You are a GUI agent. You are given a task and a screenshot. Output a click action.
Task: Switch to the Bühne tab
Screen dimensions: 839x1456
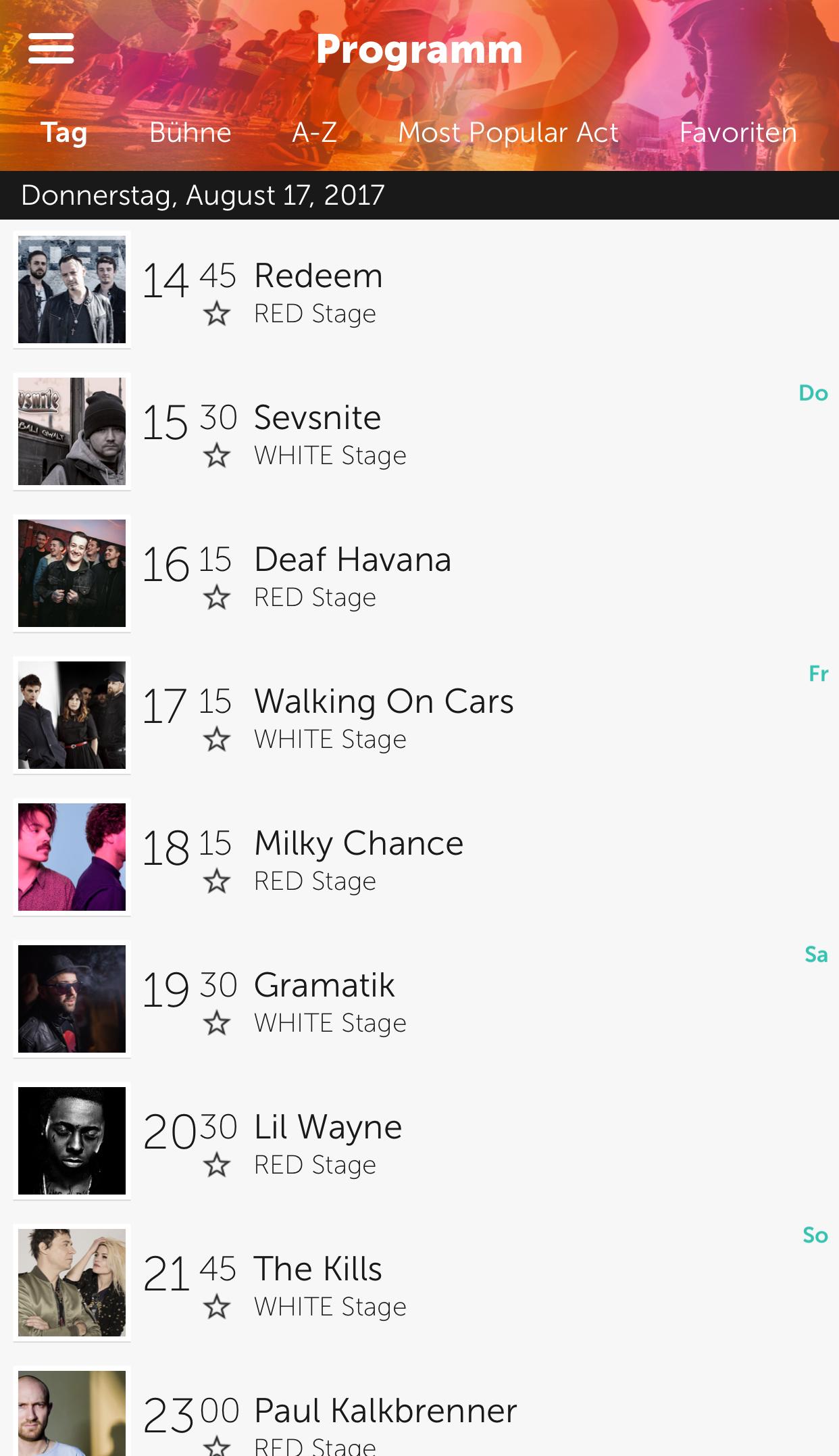(190, 132)
